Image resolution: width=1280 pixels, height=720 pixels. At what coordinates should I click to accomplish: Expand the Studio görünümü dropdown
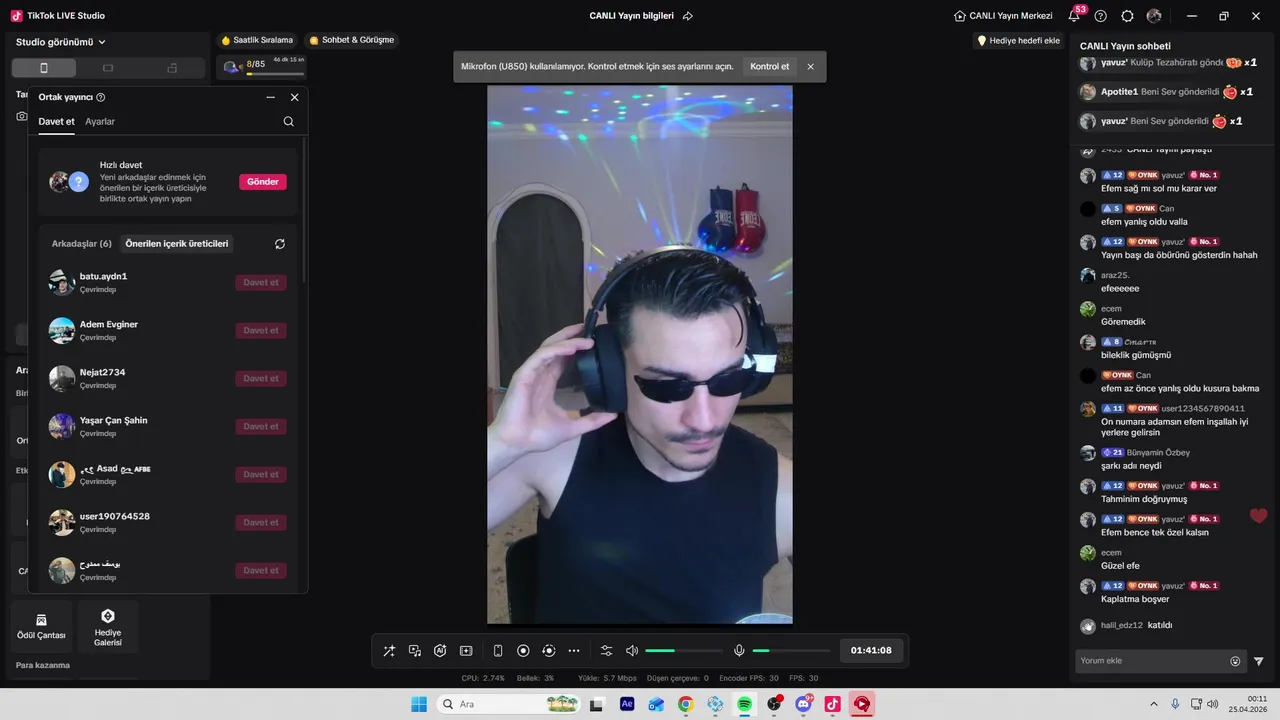[61, 42]
